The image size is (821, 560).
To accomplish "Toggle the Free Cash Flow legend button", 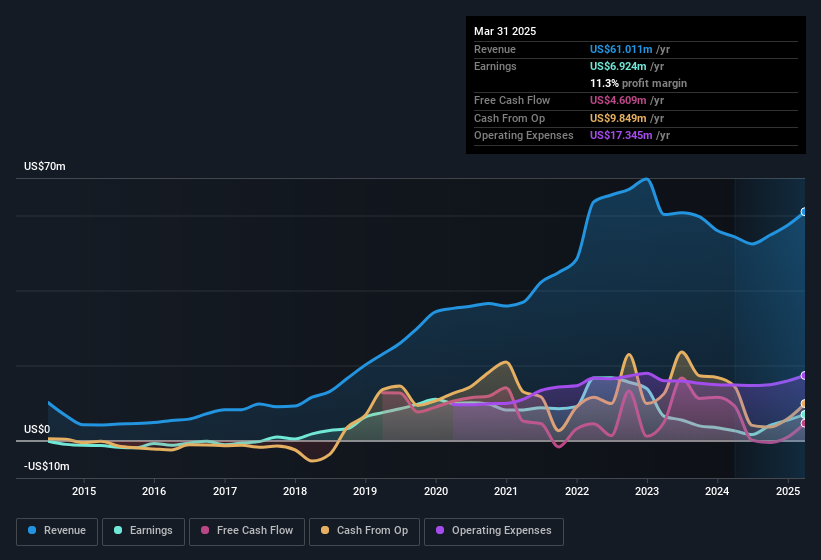I will point(247,531).
